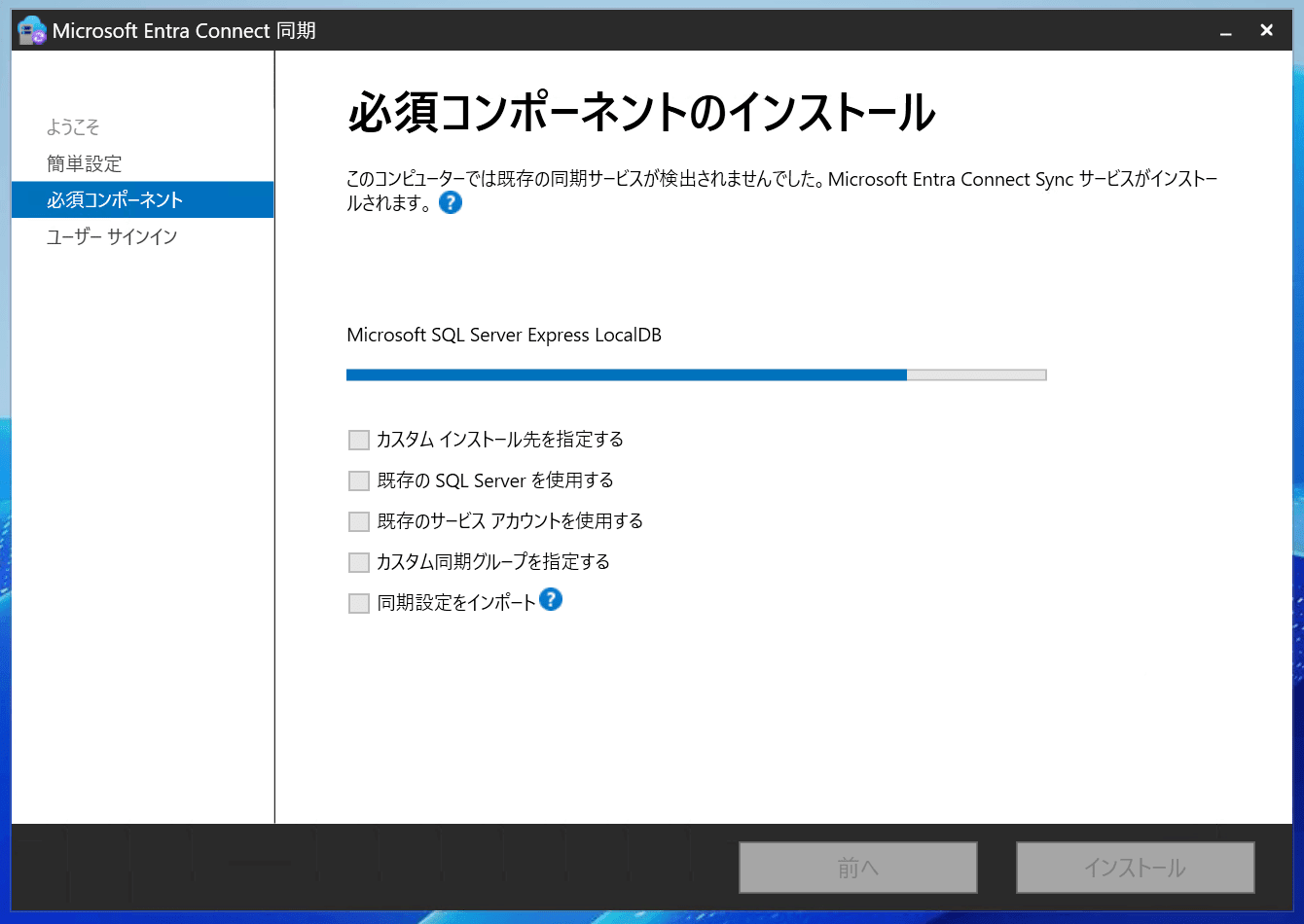Click the 前へ button
Image resolution: width=1304 pixels, height=924 pixels.
click(858, 868)
